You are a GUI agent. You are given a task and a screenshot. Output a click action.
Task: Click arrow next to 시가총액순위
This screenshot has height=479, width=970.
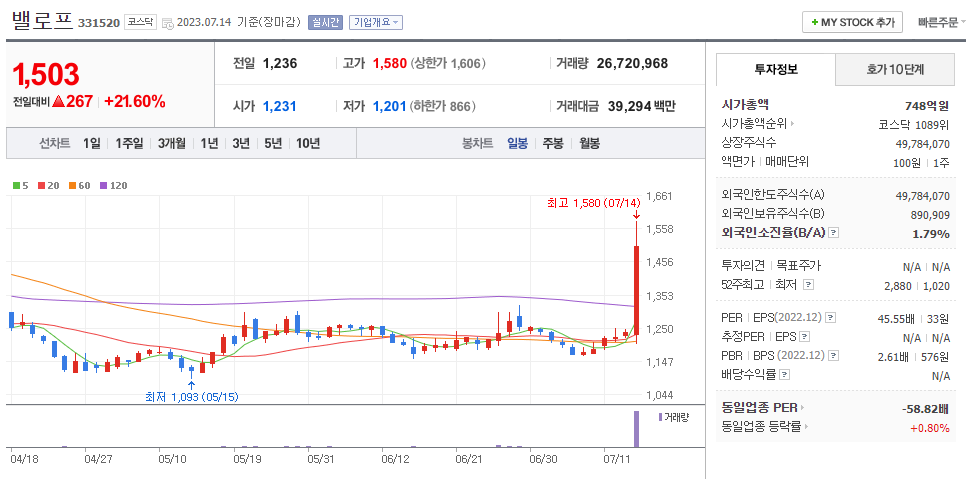pos(792,124)
